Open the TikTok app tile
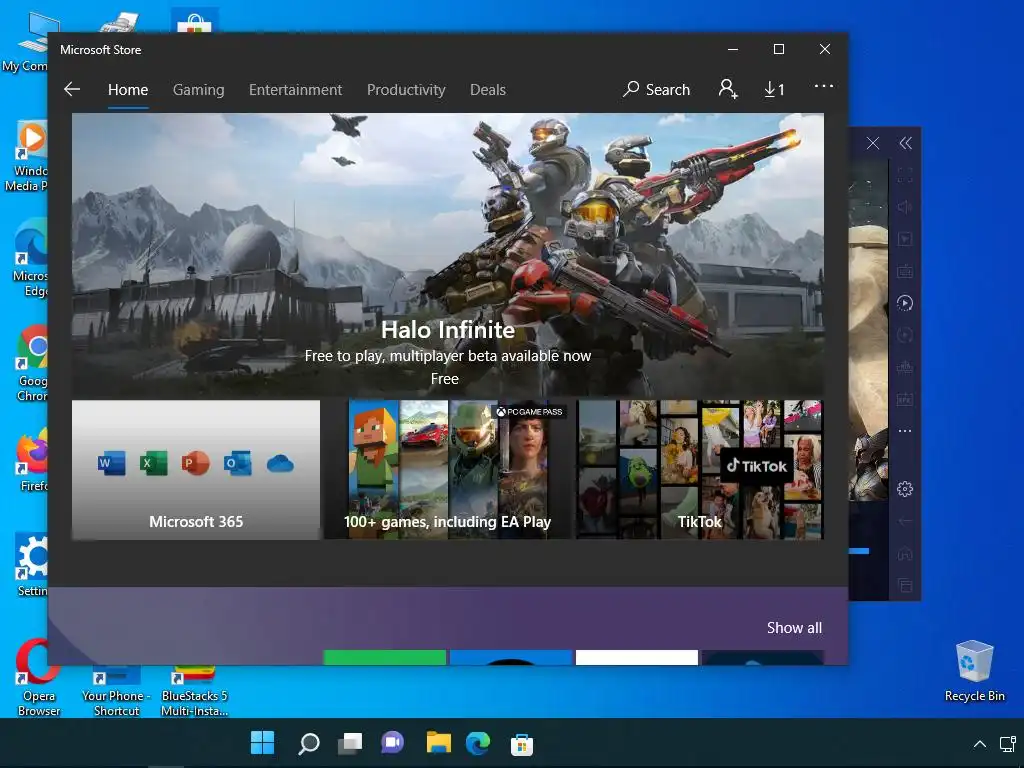The image size is (1024, 768). (x=699, y=470)
